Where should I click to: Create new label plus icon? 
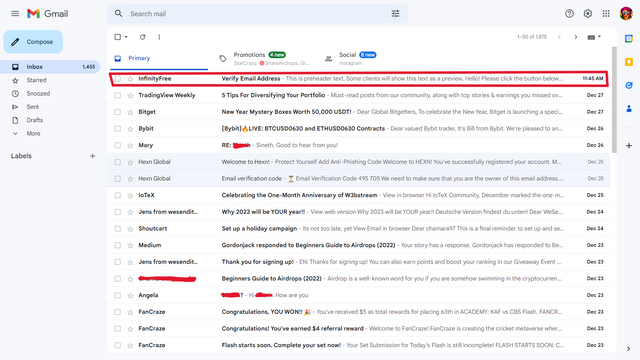click(93, 156)
